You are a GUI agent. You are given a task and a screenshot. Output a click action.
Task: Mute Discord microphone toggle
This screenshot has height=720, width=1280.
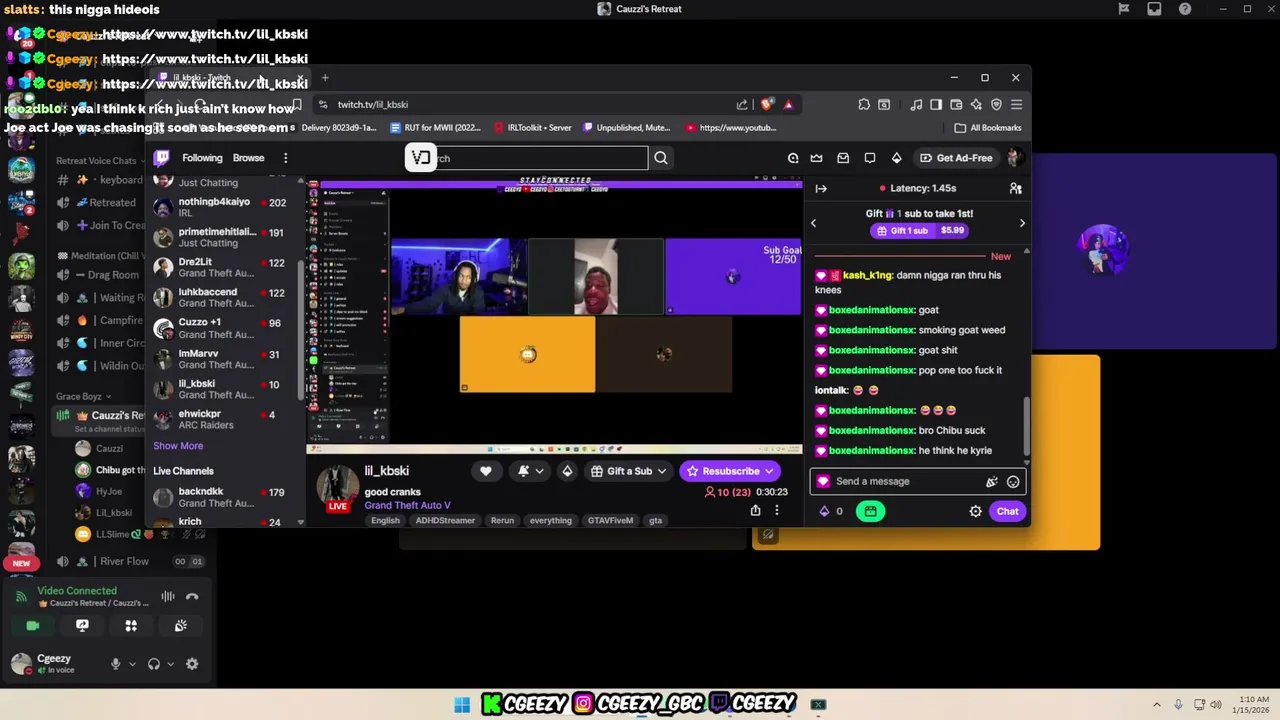(x=115, y=664)
